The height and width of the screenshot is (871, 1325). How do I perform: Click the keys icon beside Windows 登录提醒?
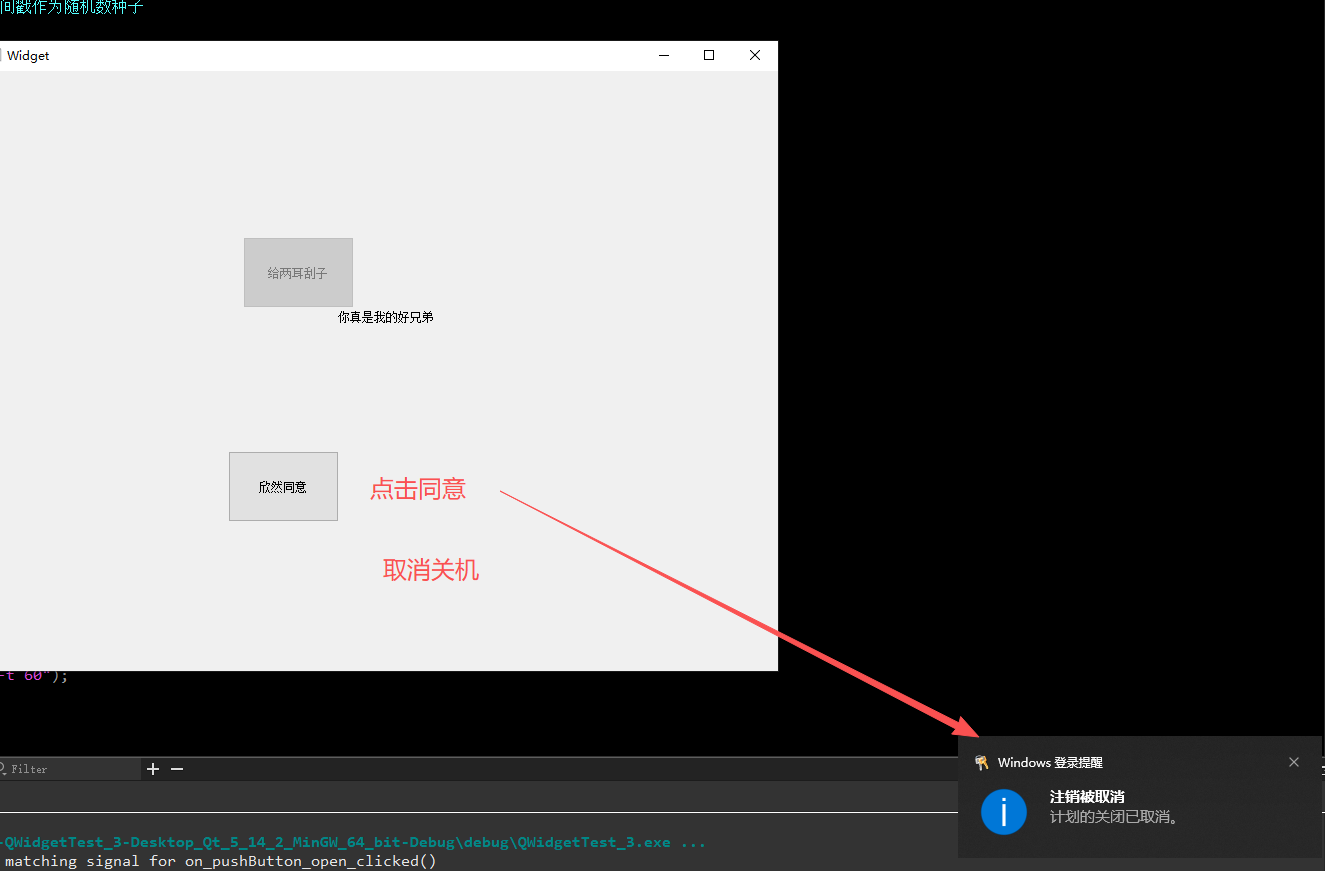981,763
